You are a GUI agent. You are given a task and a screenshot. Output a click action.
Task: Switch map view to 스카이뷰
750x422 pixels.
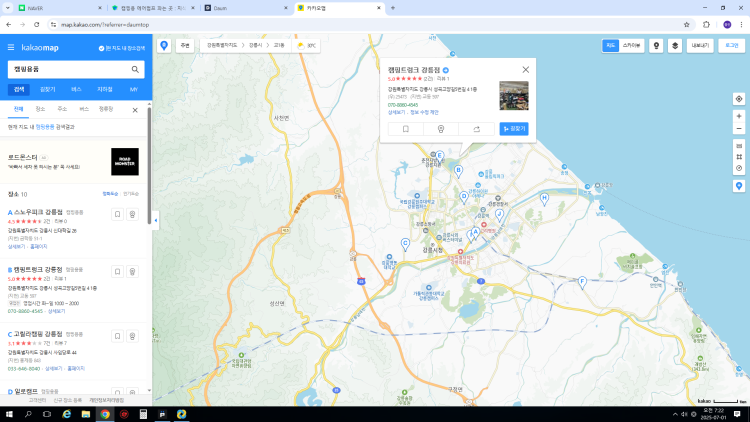(631, 45)
